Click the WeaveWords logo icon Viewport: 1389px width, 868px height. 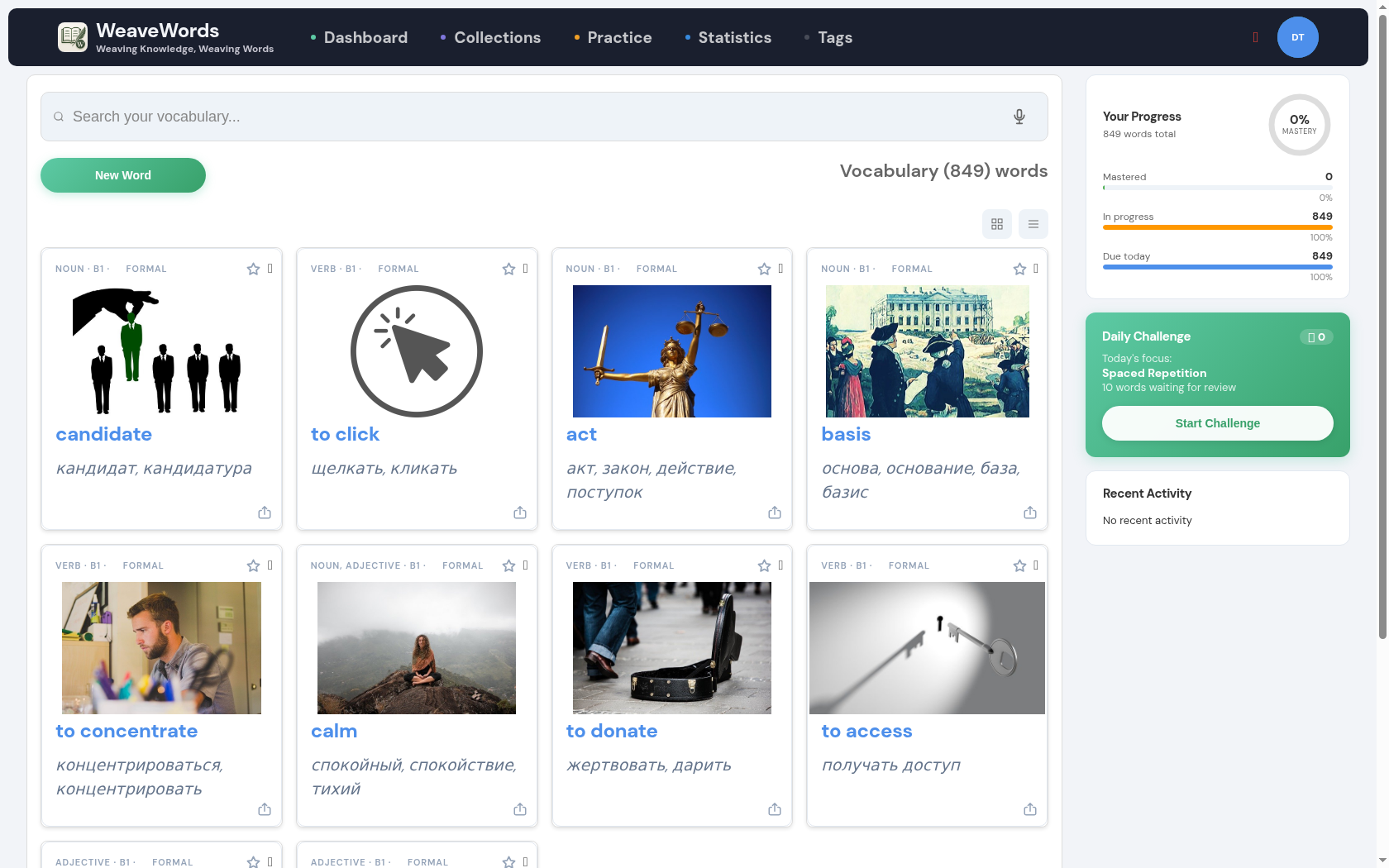[x=73, y=37]
